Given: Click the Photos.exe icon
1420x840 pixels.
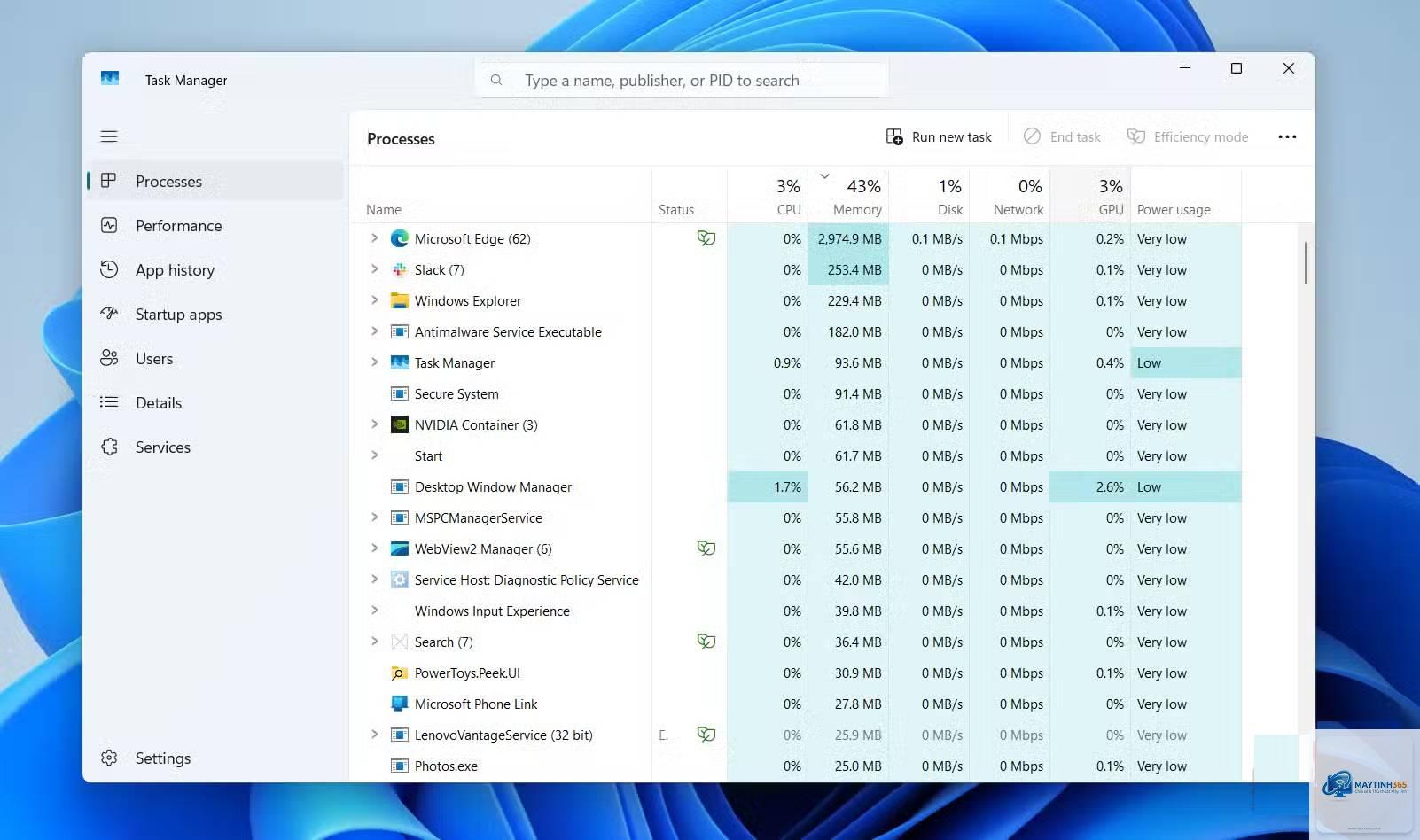Looking at the screenshot, I should click(400, 766).
